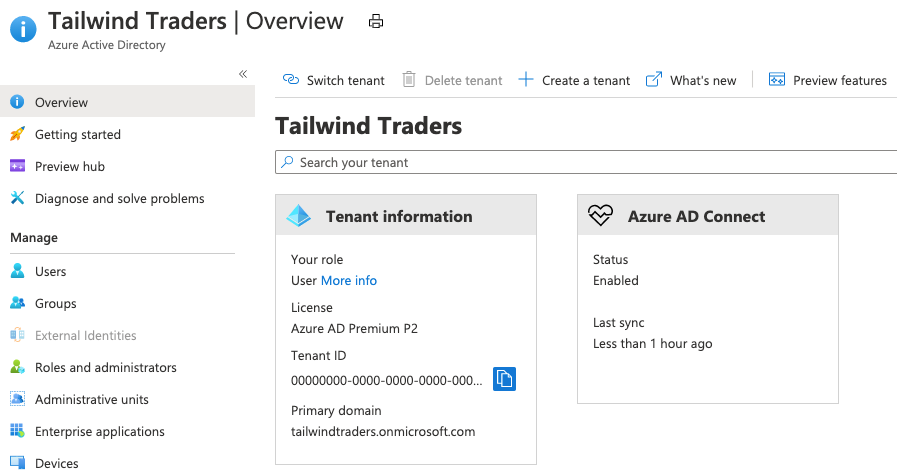Click the Tenant information pyramid icon
Viewport: 897px width, 475px height.
pos(299,216)
